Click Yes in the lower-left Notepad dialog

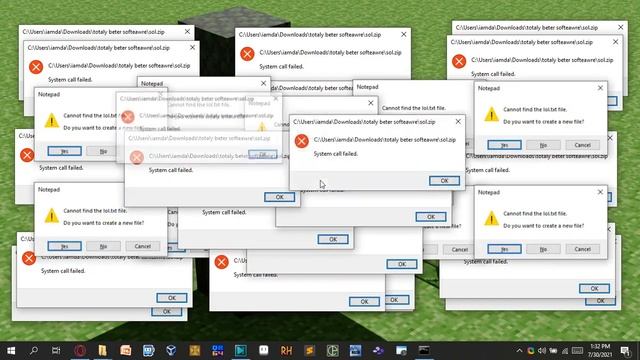click(64, 246)
